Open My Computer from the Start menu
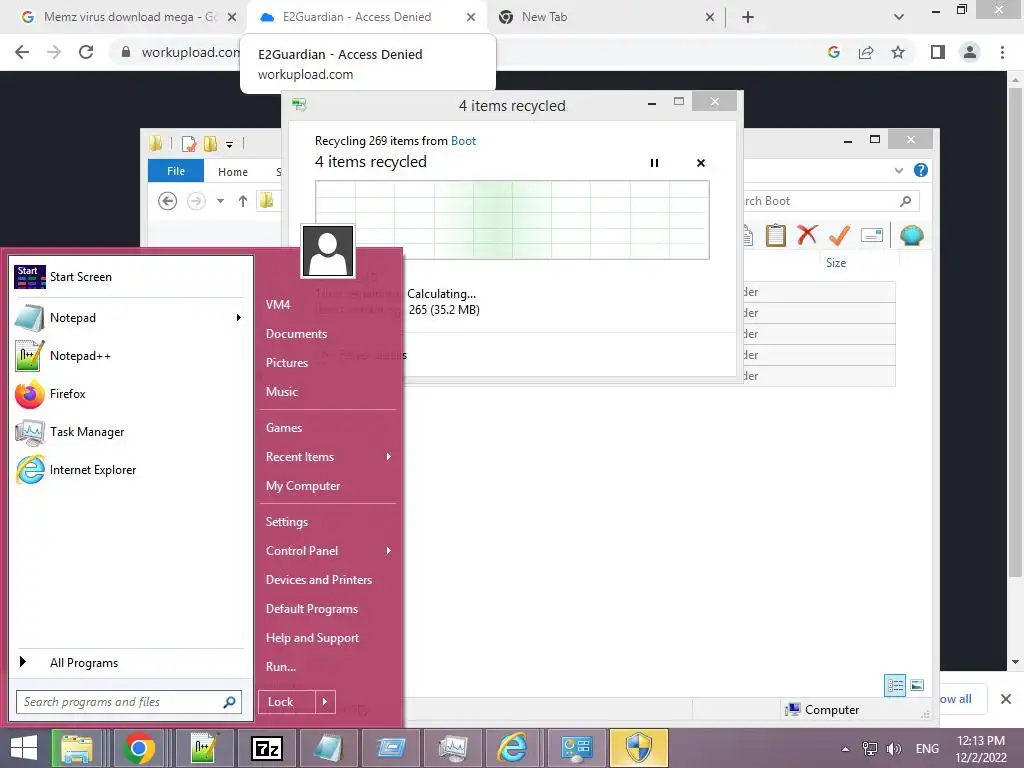Image resolution: width=1024 pixels, height=768 pixels. 303,486
